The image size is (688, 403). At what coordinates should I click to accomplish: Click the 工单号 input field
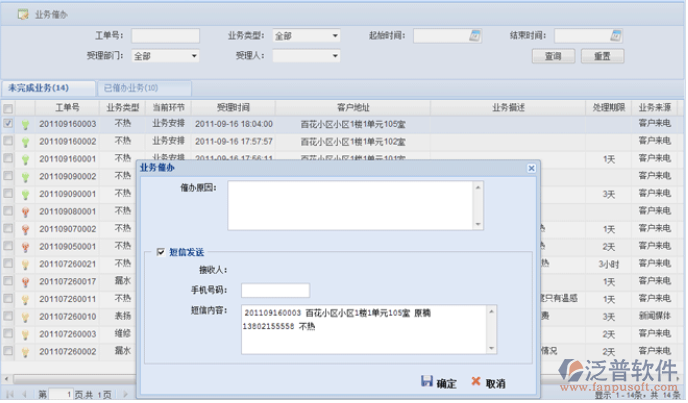coord(165,36)
